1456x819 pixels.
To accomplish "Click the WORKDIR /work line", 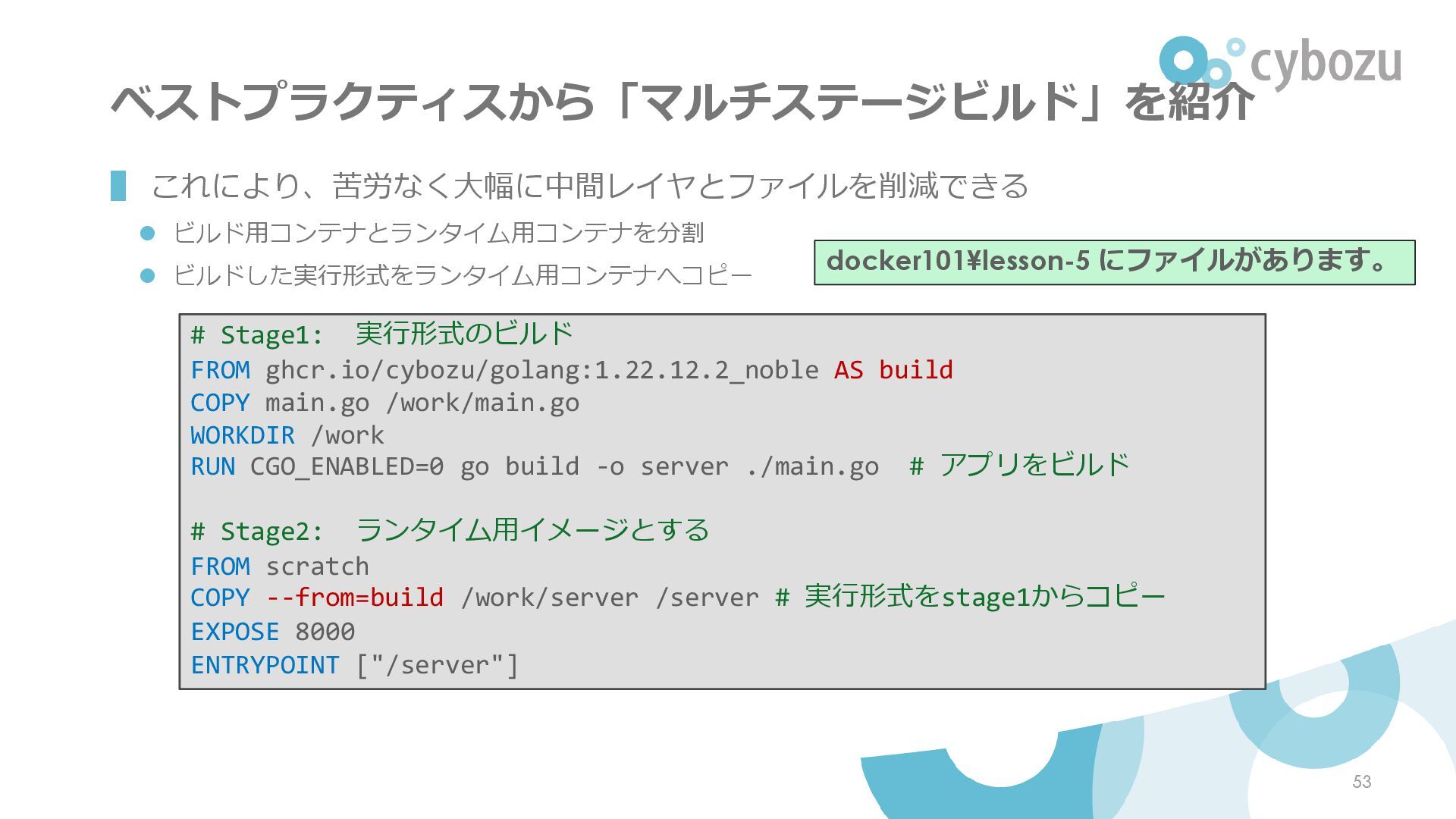I will click(287, 435).
